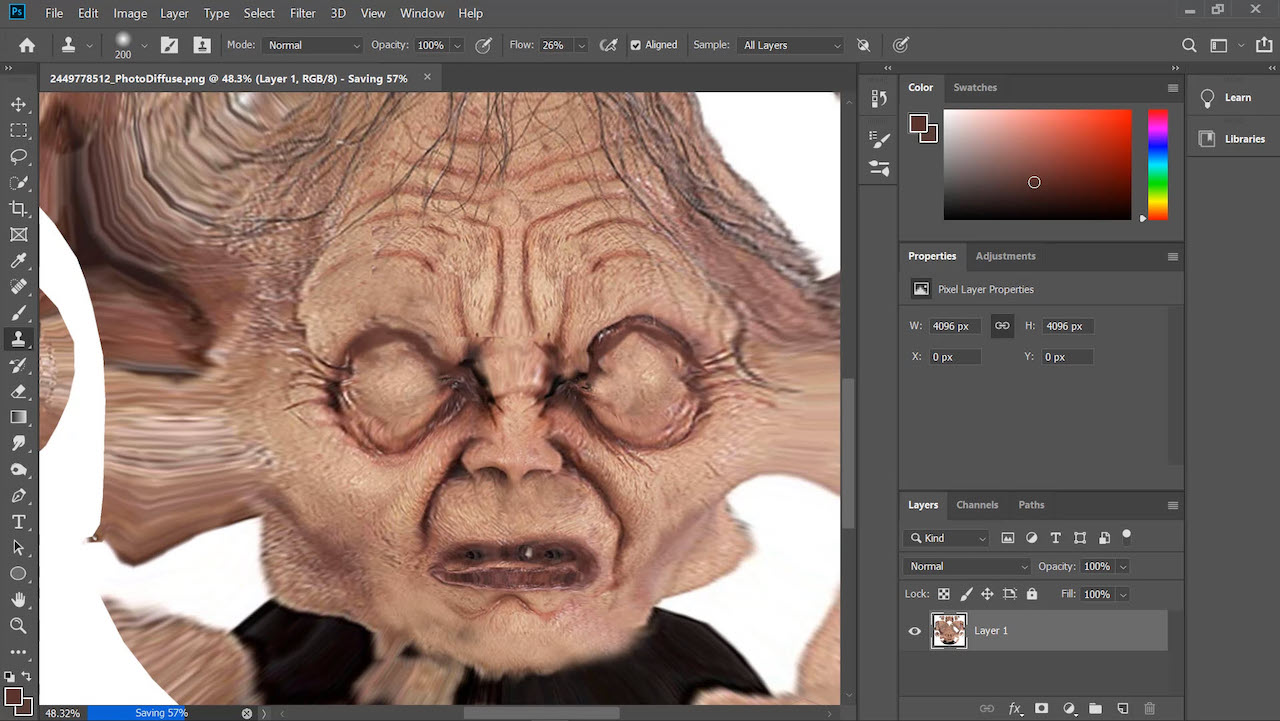Viewport: 1280px width, 721px height.
Task: Select the Move tool
Action: pos(18,105)
